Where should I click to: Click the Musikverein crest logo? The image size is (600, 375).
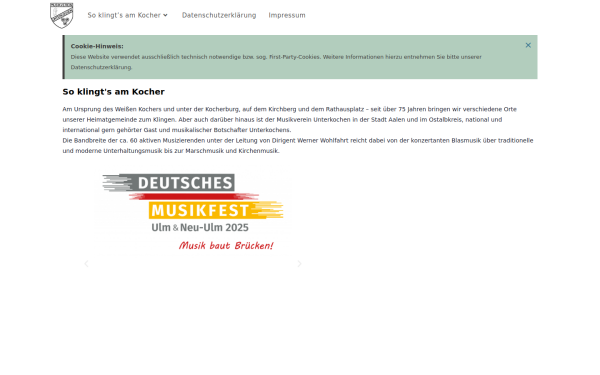pos(62,16)
